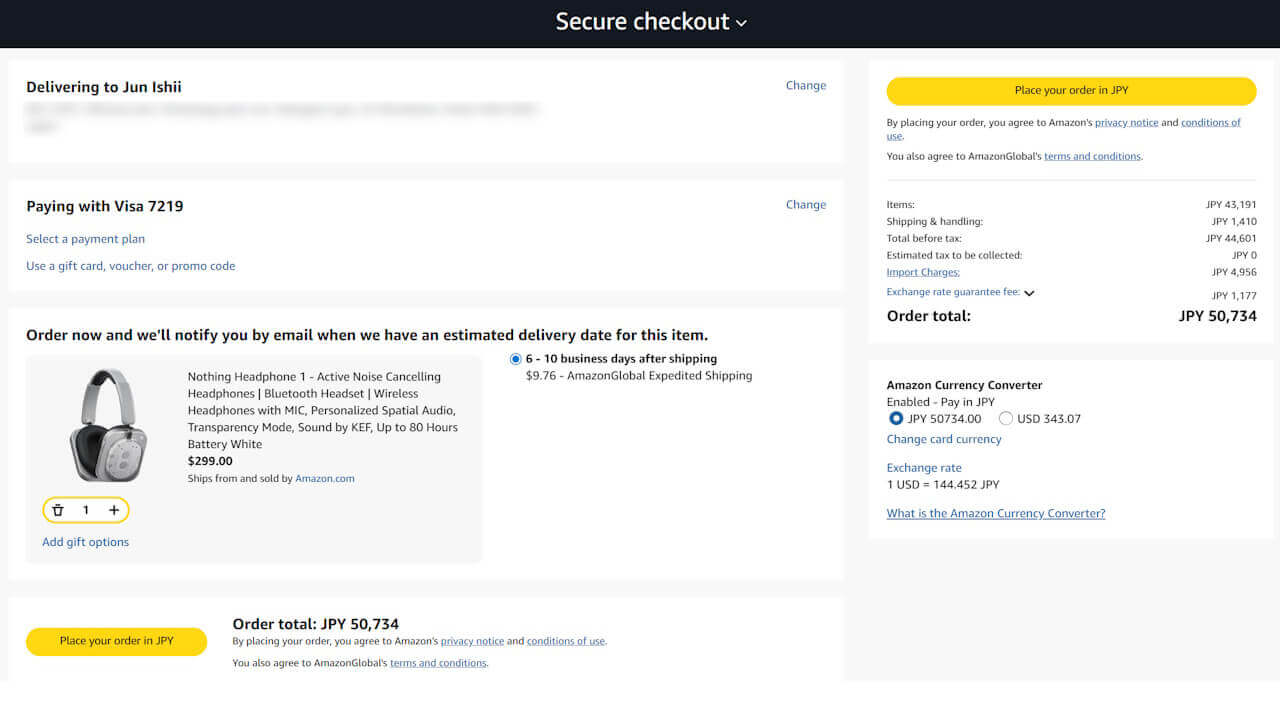Select JPY 50734.00 payment currency

click(896, 419)
